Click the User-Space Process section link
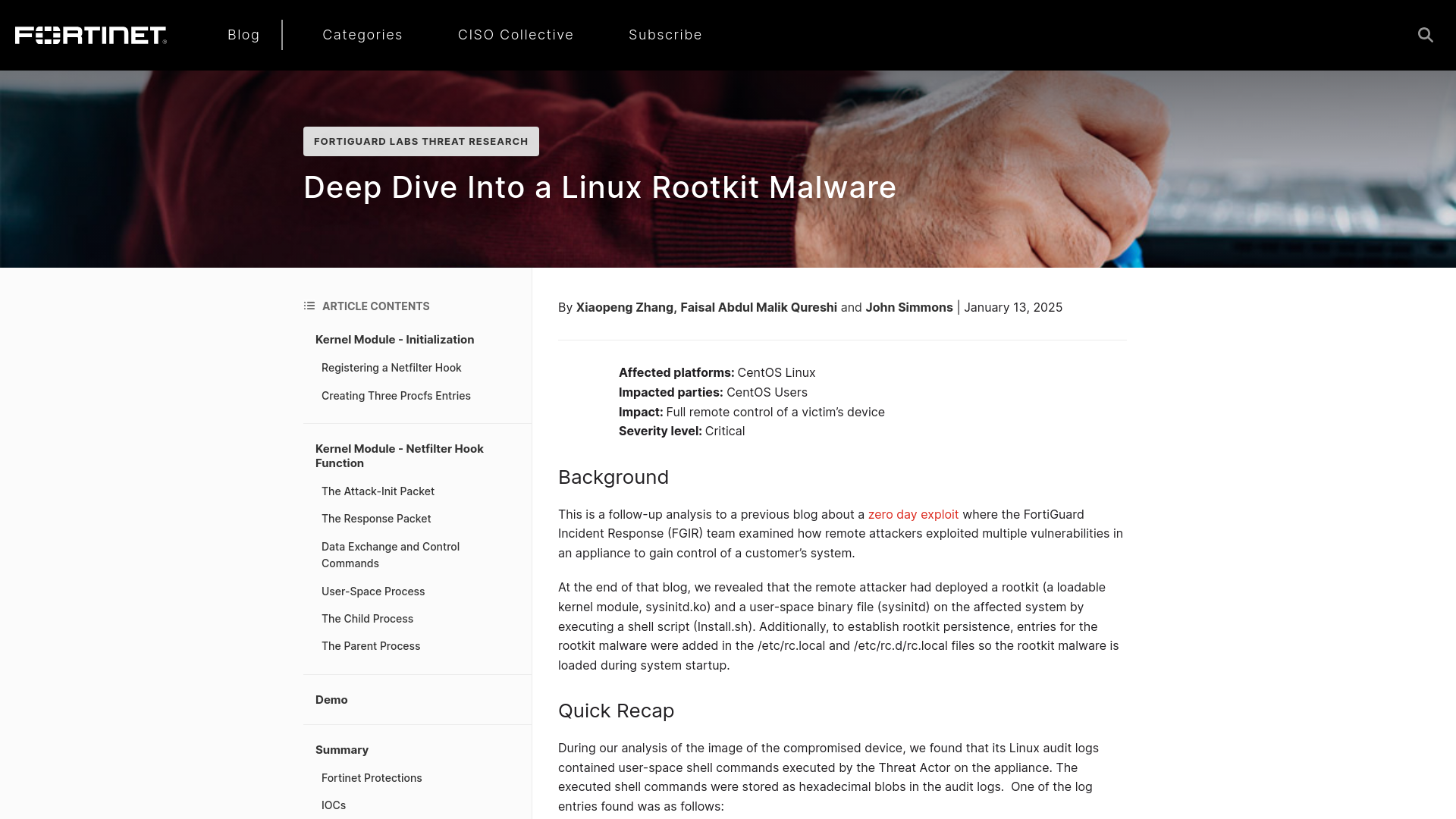Screen dimensions: 1456x819 pyautogui.click(x=373, y=591)
